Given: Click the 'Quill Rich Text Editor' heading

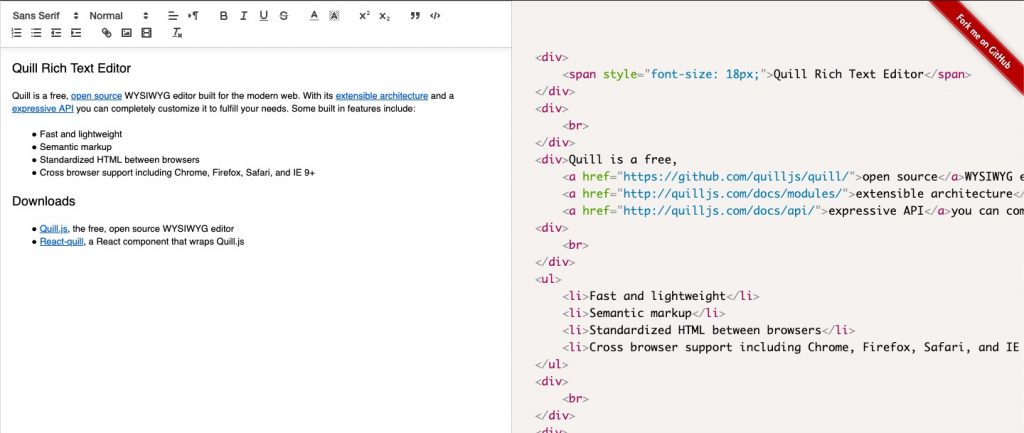Looking at the screenshot, I should (x=71, y=69).
